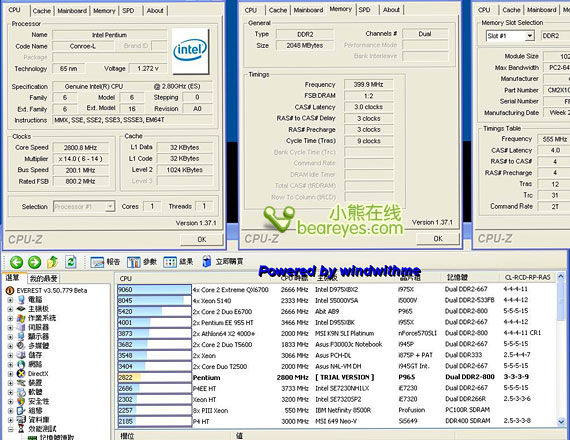The height and width of the screenshot is (440, 570).
Task: Select the DirectX tree icon
Action: (21, 373)
